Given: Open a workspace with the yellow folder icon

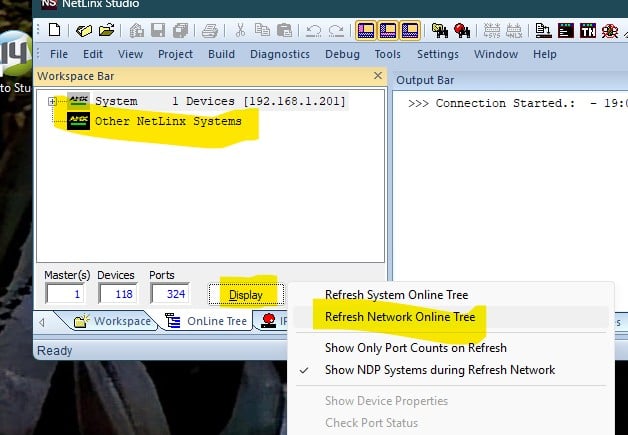Looking at the screenshot, I should coord(84,30).
